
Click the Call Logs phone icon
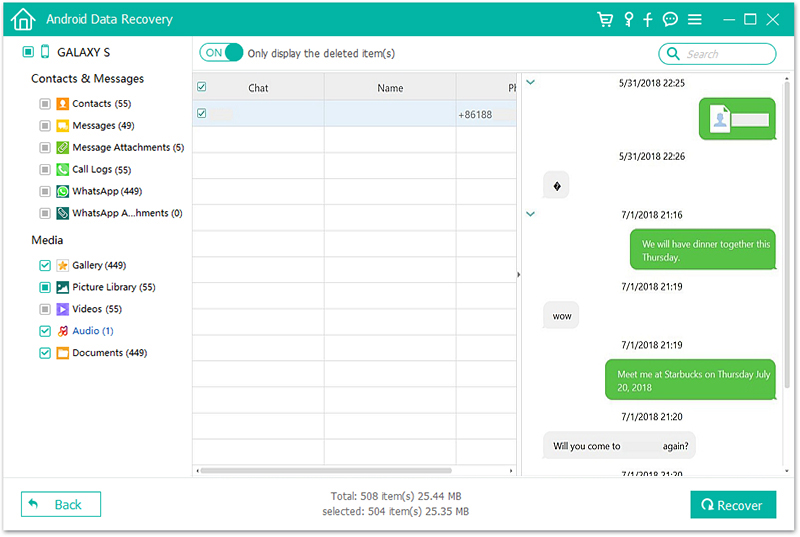(x=62, y=169)
